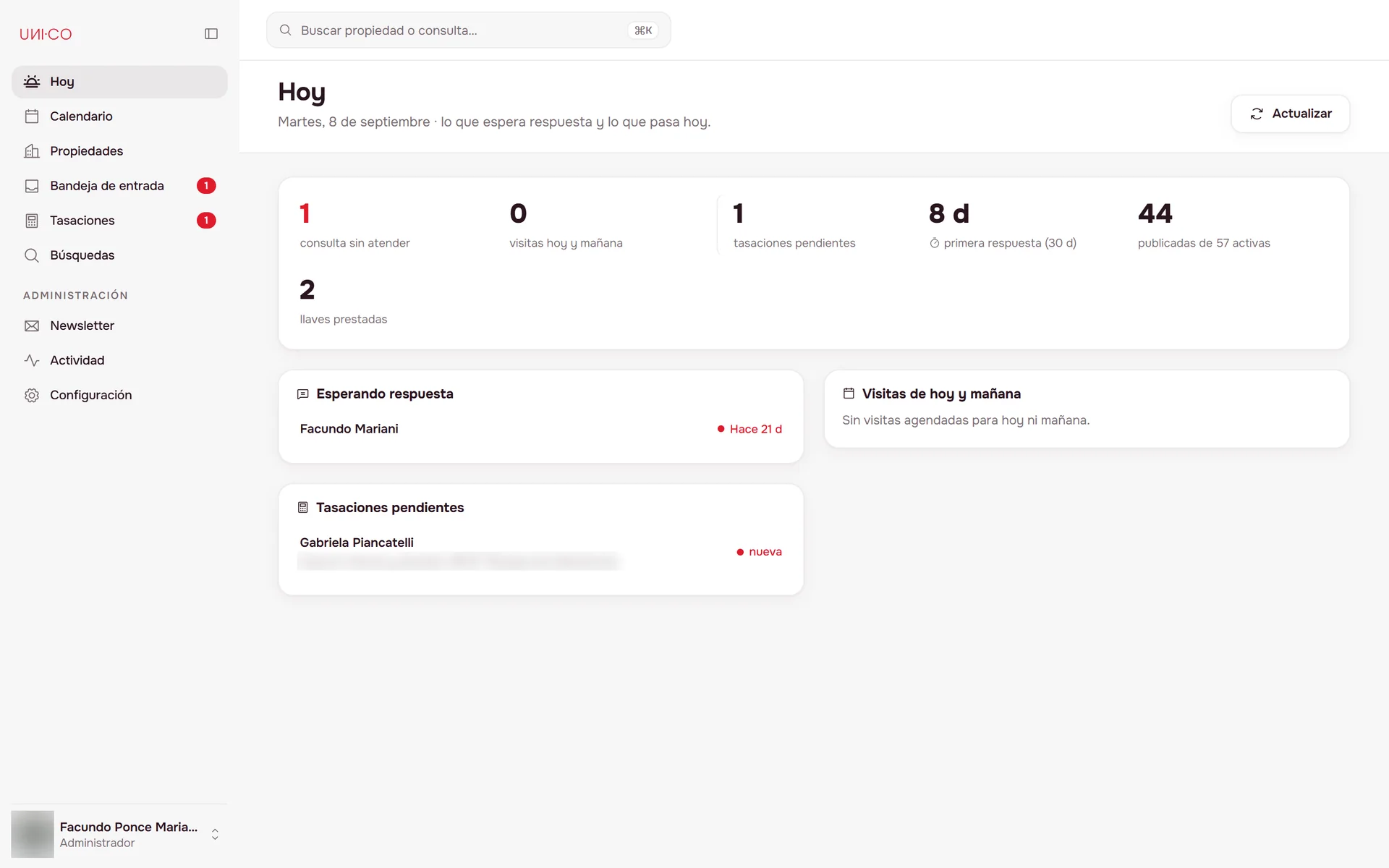Click the user avatar thumbnail
The width and height of the screenshot is (1389, 868).
click(x=33, y=834)
